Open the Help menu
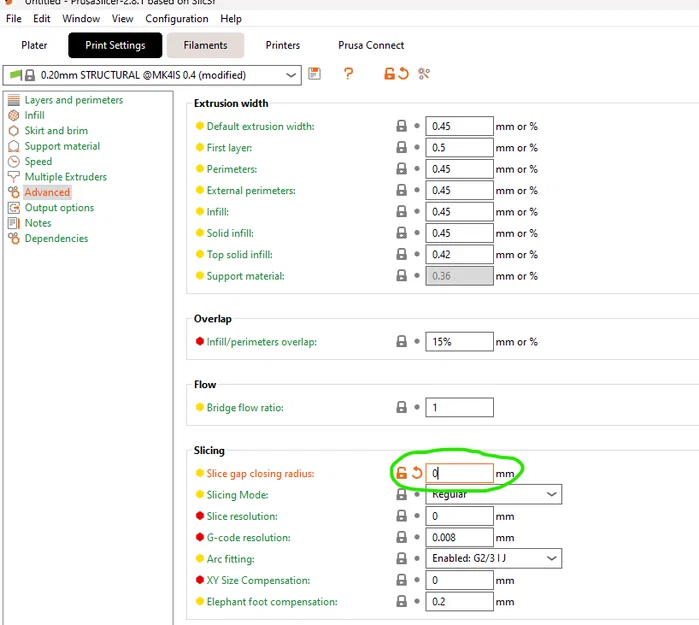 [x=231, y=19]
